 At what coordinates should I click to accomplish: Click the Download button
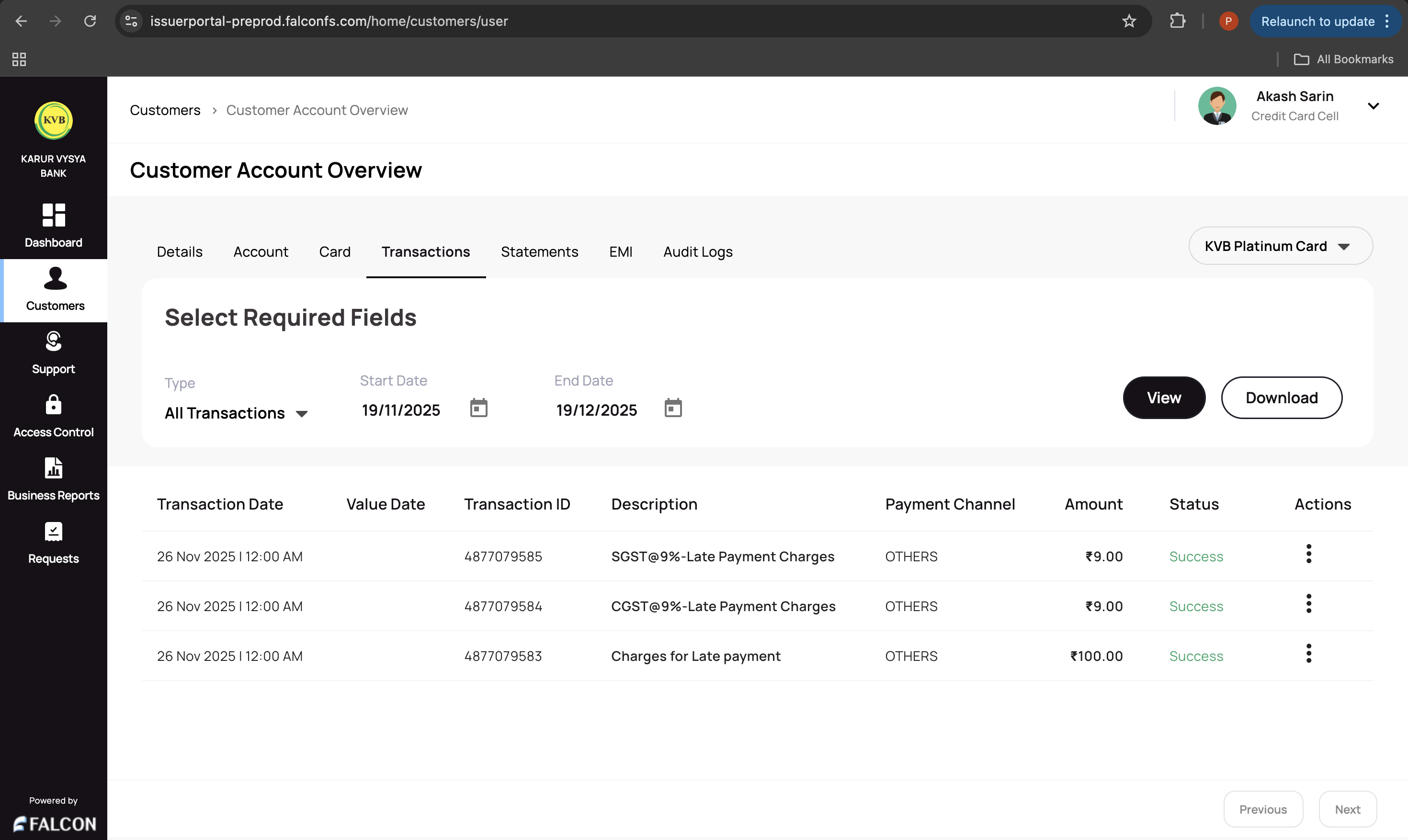click(1281, 398)
